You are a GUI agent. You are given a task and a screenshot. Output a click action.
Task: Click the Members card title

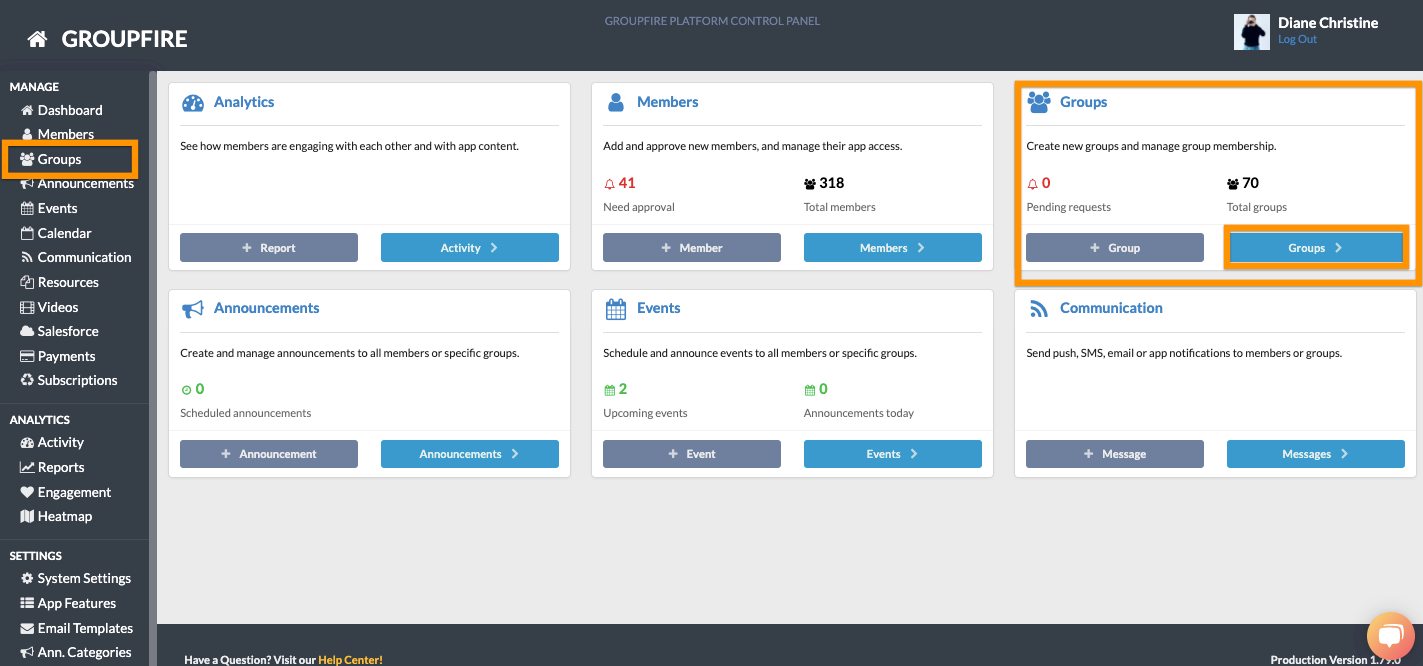[668, 102]
